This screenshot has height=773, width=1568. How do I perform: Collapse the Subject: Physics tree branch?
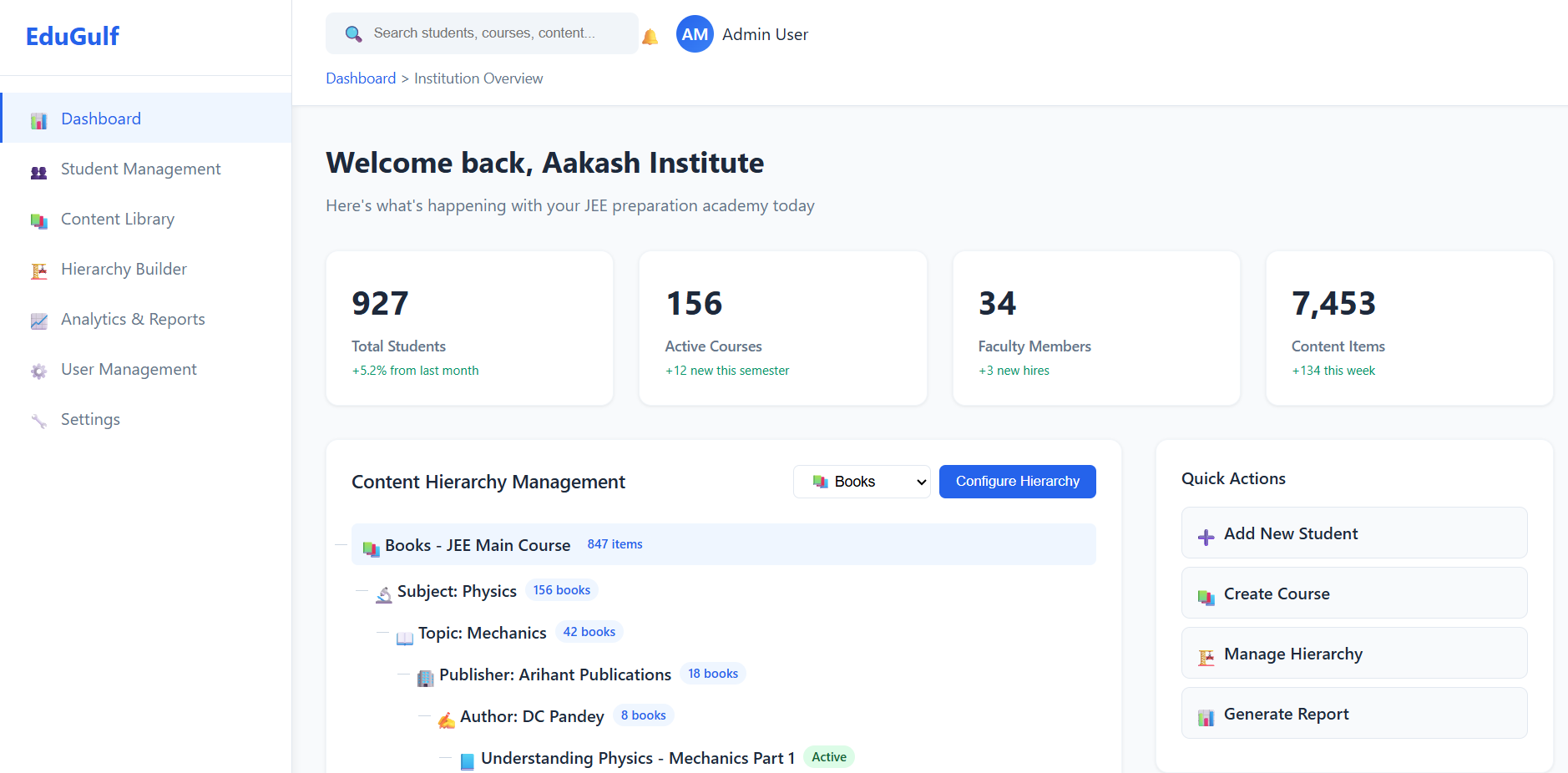coord(362,592)
